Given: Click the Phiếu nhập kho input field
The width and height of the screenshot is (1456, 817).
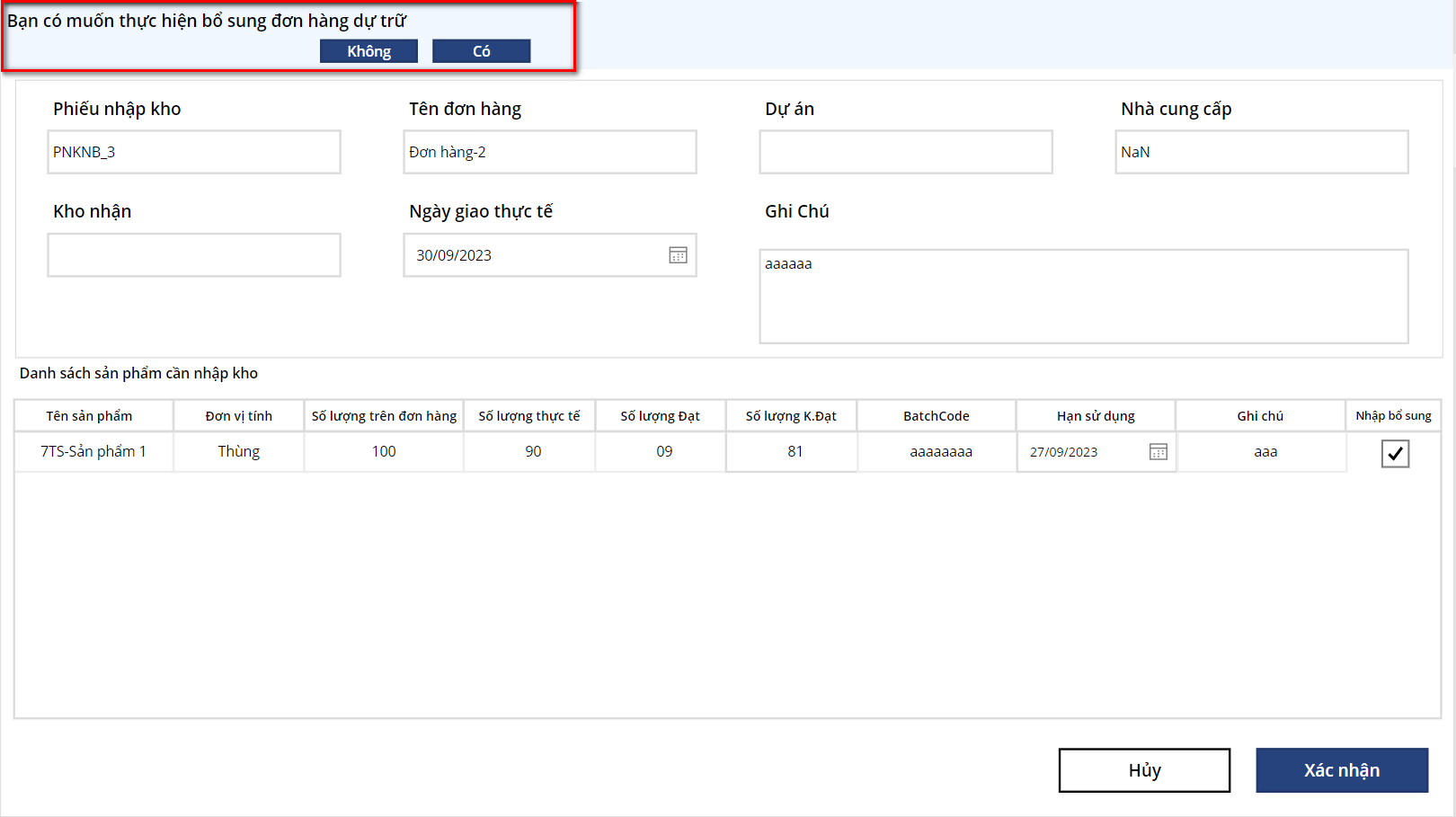Looking at the screenshot, I should click(193, 152).
